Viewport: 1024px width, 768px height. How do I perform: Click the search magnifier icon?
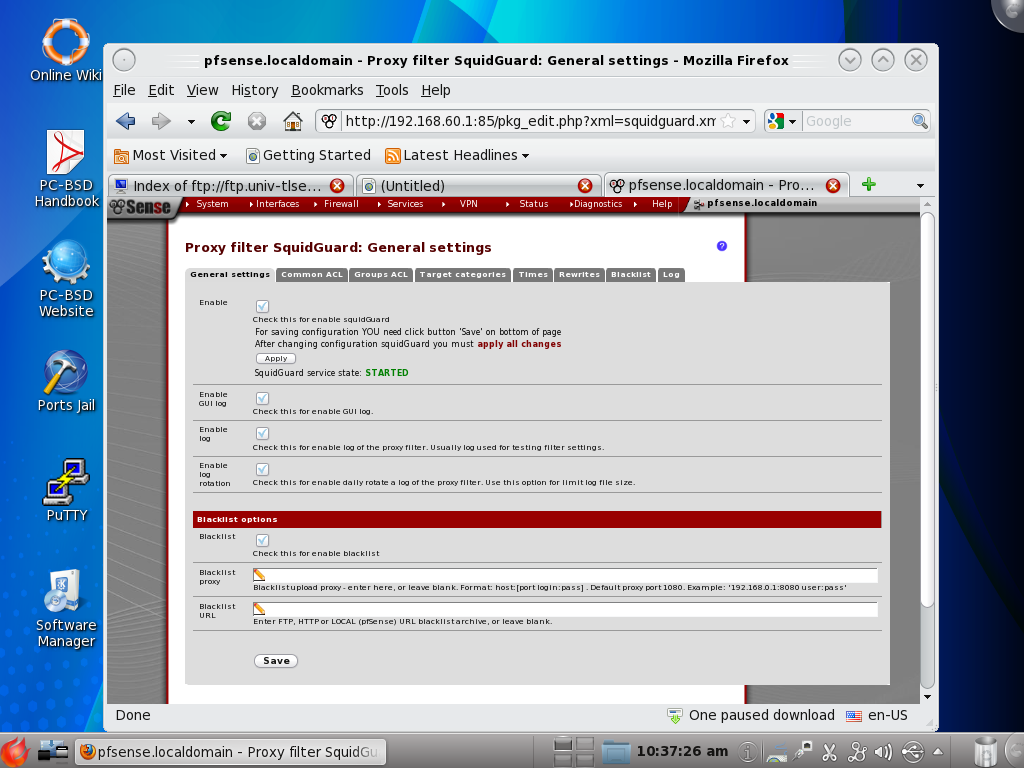tap(920, 121)
